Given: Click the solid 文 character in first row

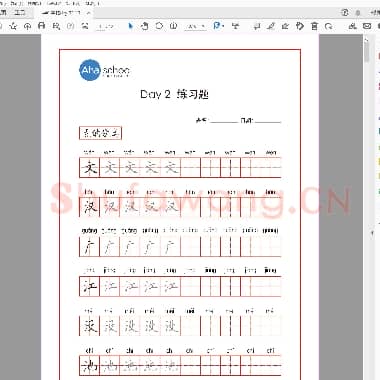Looking at the screenshot, I should pos(90,167).
